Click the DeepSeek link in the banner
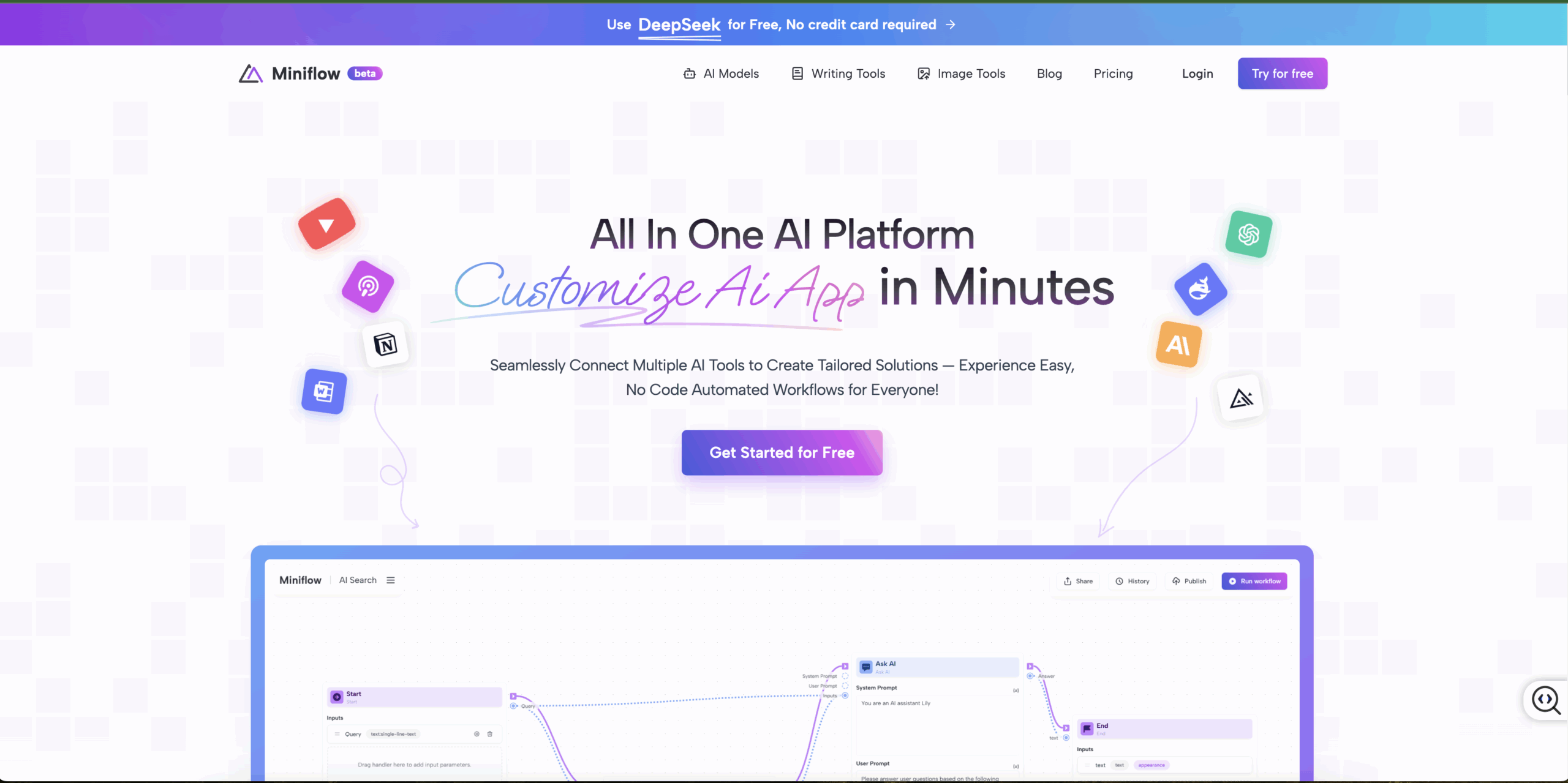1568x783 pixels. tap(679, 24)
